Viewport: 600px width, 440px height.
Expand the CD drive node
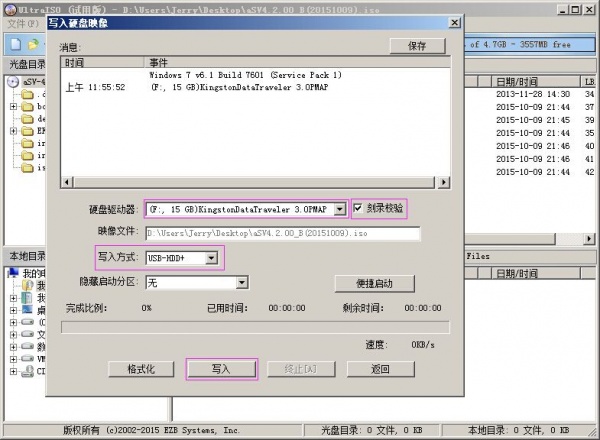tap(13, 371)
